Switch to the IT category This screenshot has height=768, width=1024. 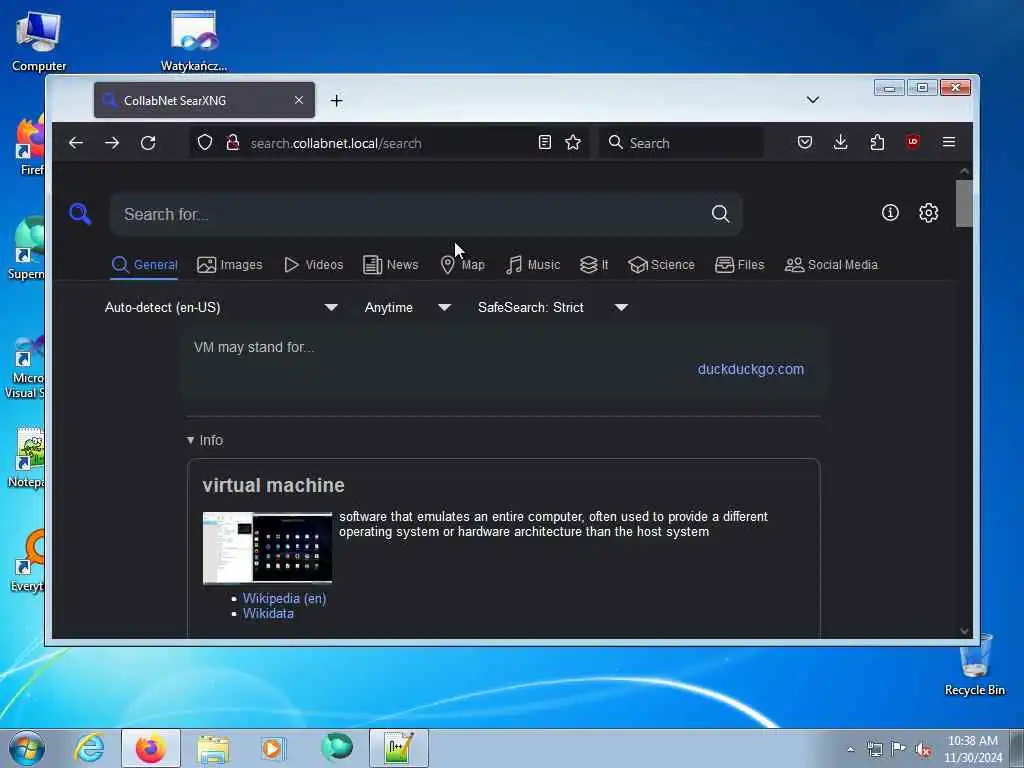594,264
